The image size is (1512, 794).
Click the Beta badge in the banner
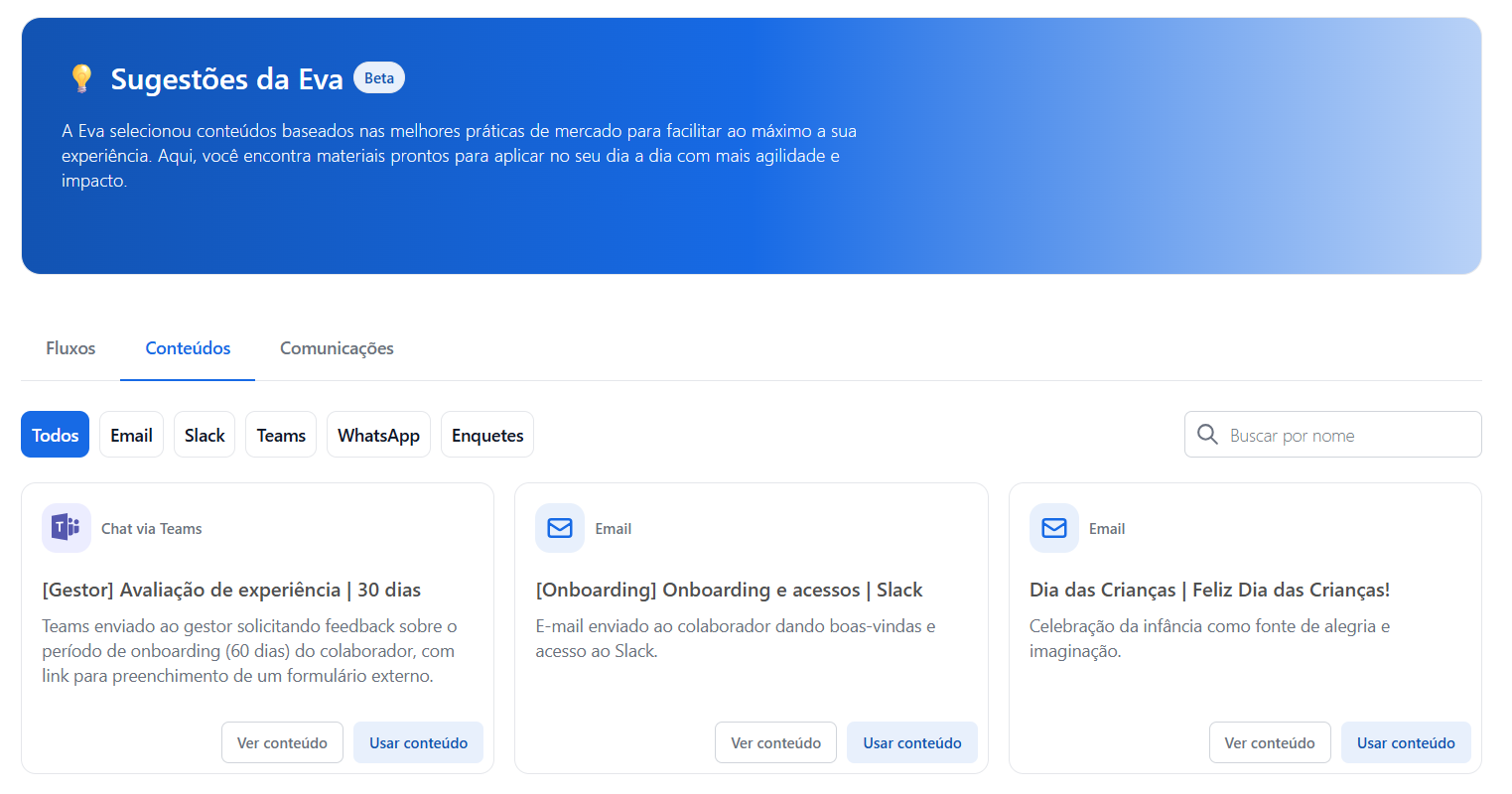coord(378,78)
